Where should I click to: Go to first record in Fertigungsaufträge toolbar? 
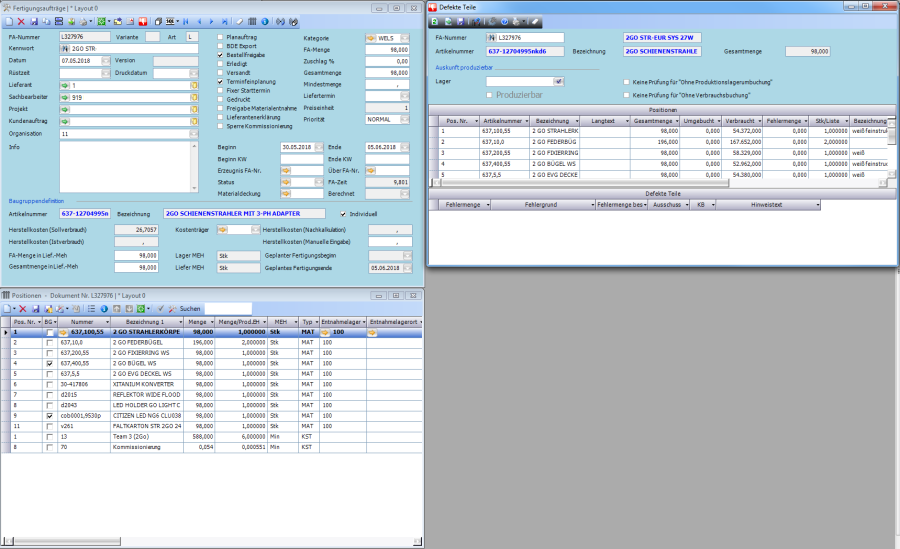(x=185, y=20)
